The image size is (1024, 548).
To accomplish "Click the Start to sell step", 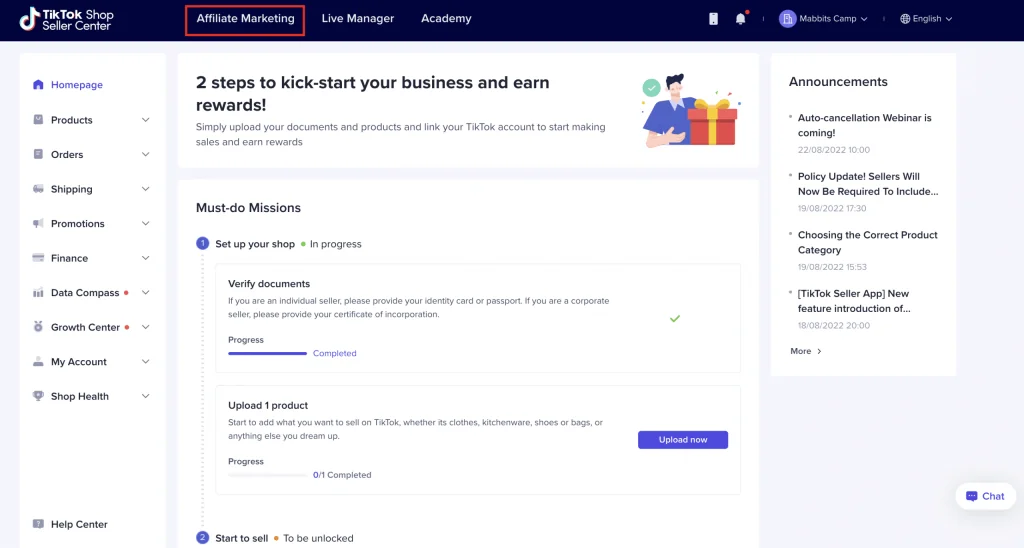I will coord(242,538).
